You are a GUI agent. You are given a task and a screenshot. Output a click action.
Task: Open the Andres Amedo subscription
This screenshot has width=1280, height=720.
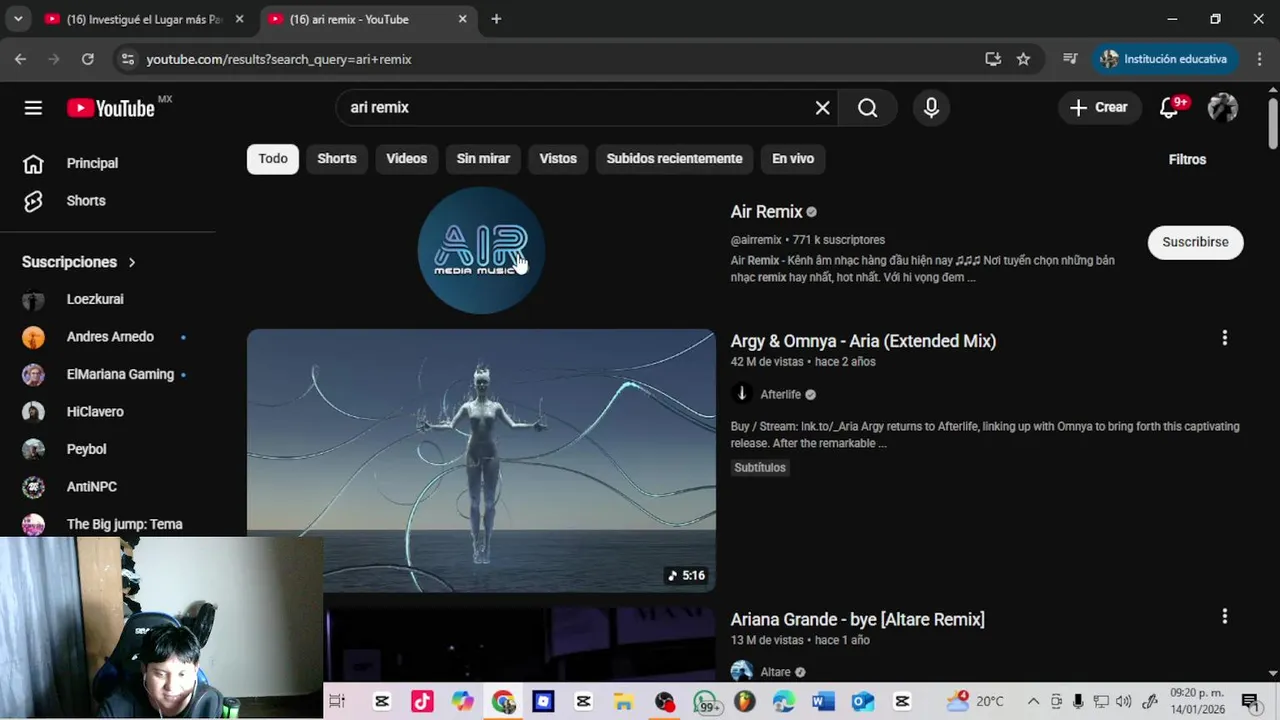tap(108, 337)
